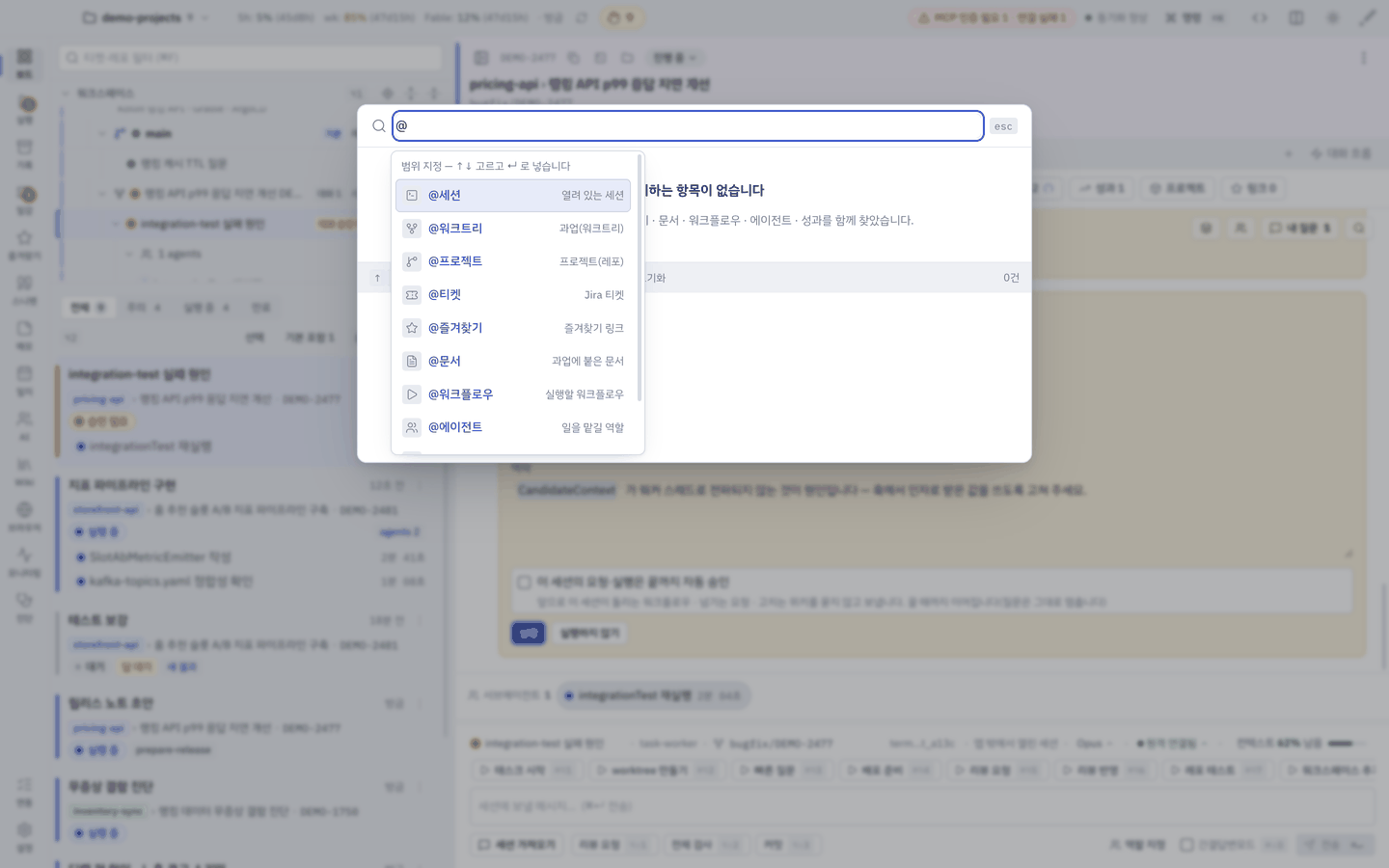Choose the @에이전트 agent scope

click(513, 427)
